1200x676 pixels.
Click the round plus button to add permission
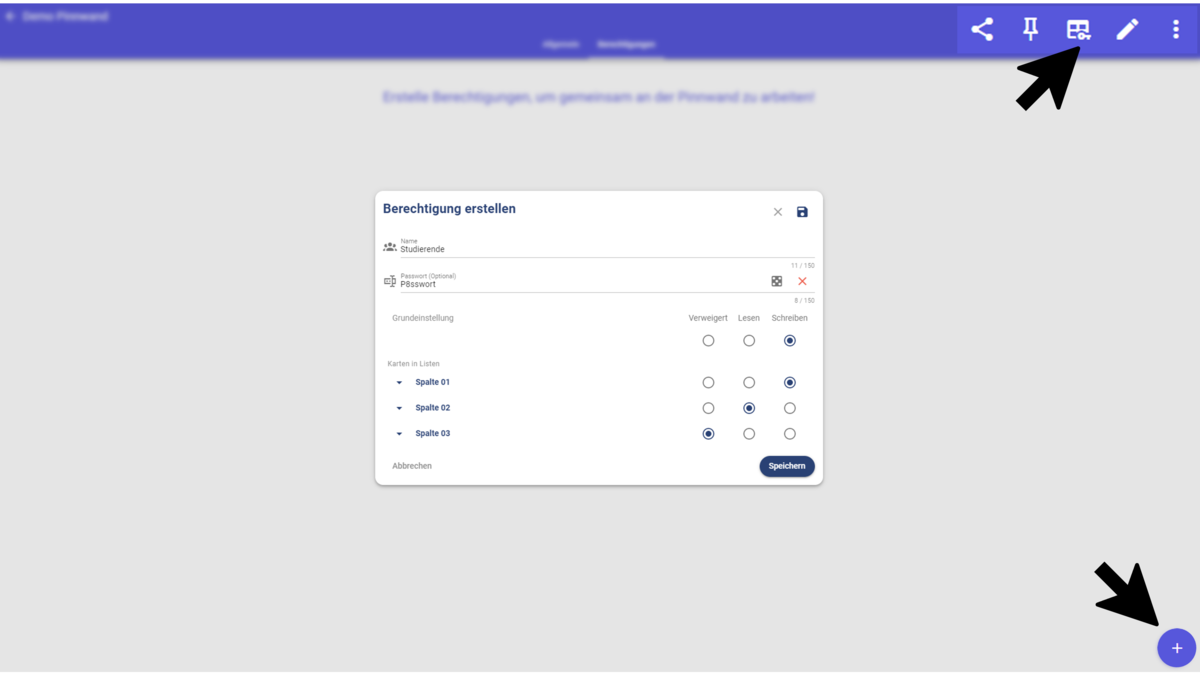click(x=1176, y=648)
